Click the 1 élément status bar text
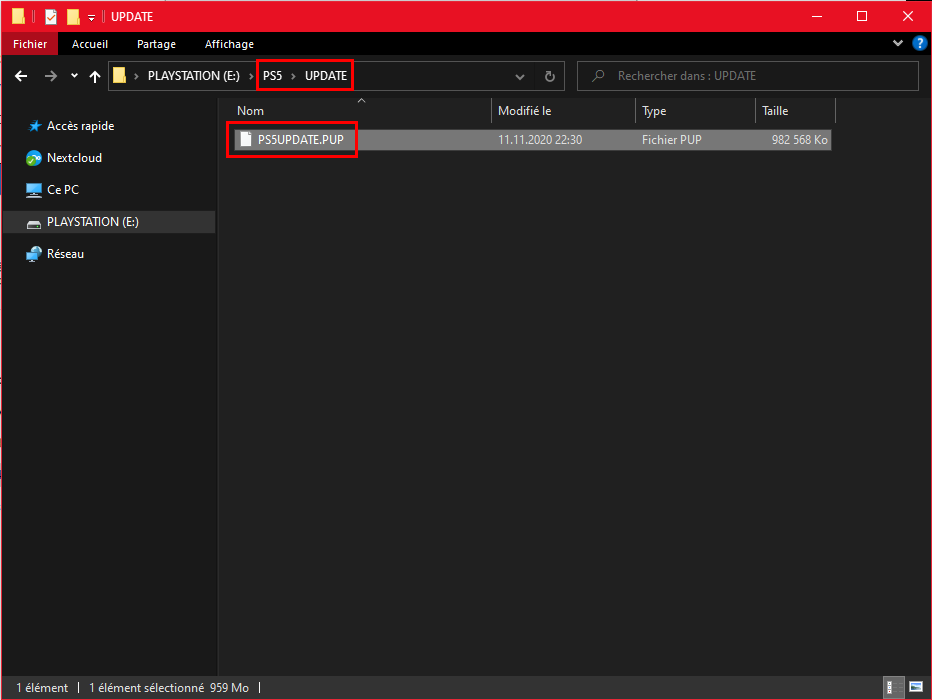The height and width of the screenshot is (700, 932). point(42,688)
